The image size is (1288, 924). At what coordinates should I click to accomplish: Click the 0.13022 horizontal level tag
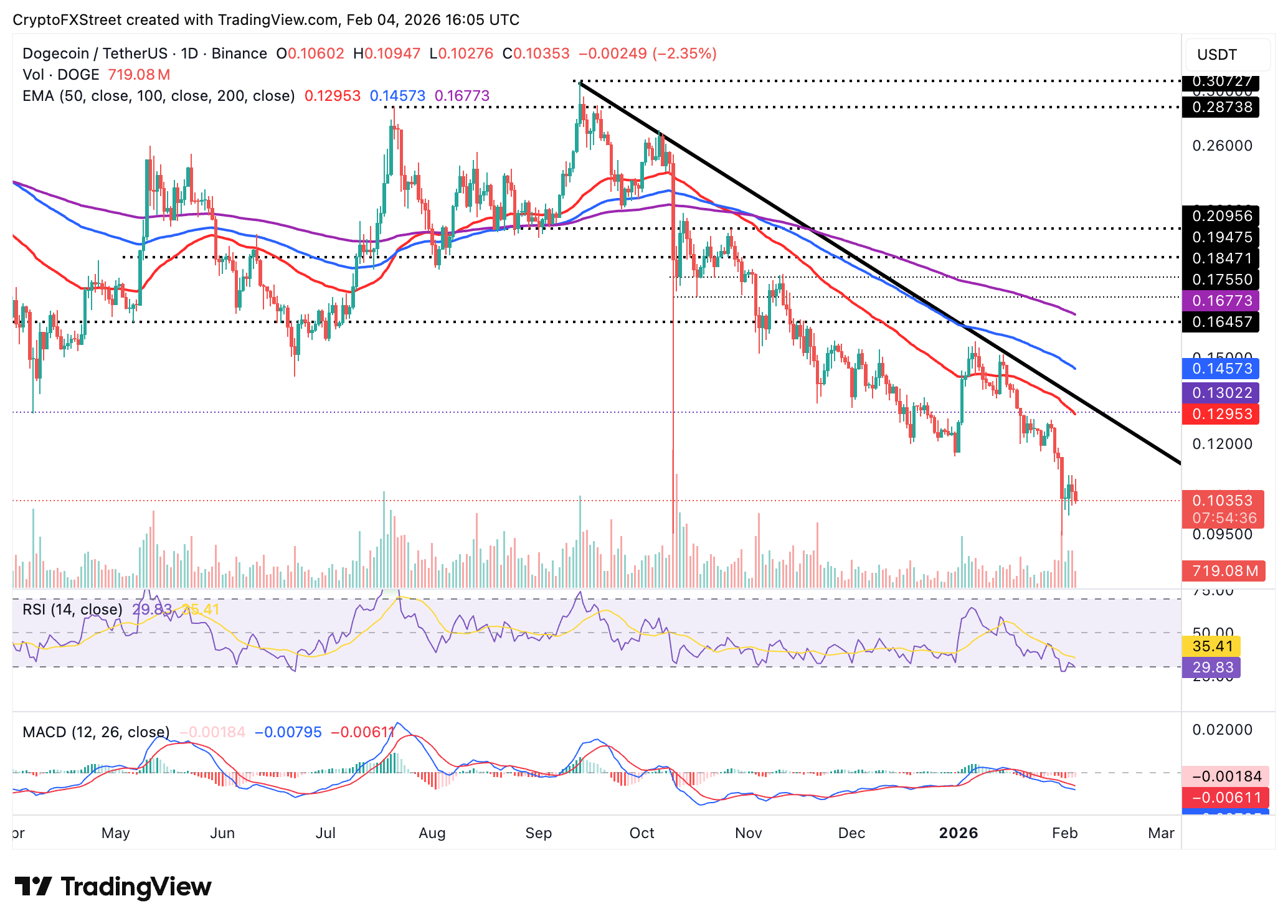(1221, 393)
